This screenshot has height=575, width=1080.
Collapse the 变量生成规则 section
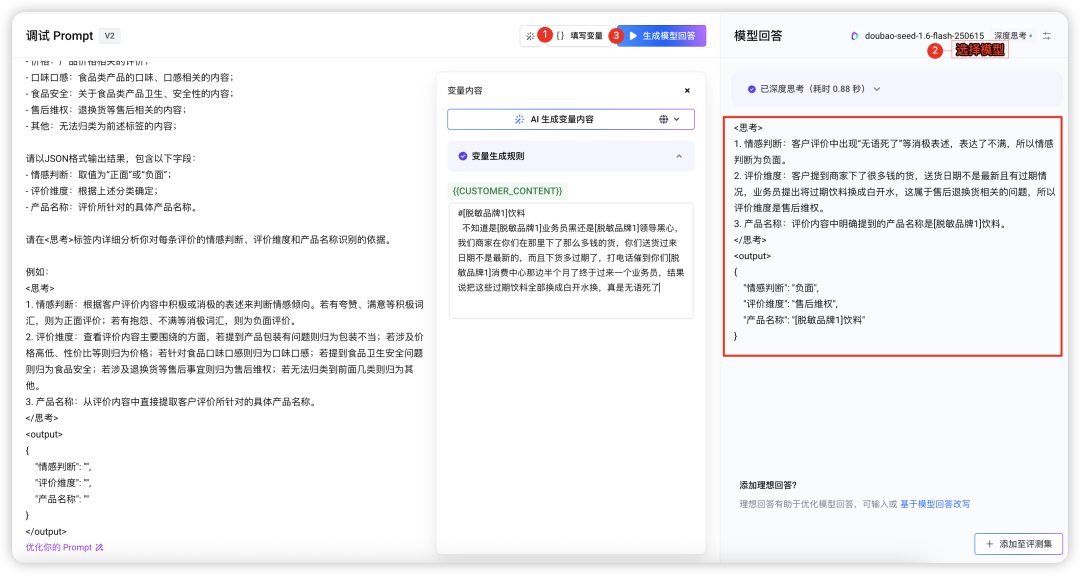(679, 156)
